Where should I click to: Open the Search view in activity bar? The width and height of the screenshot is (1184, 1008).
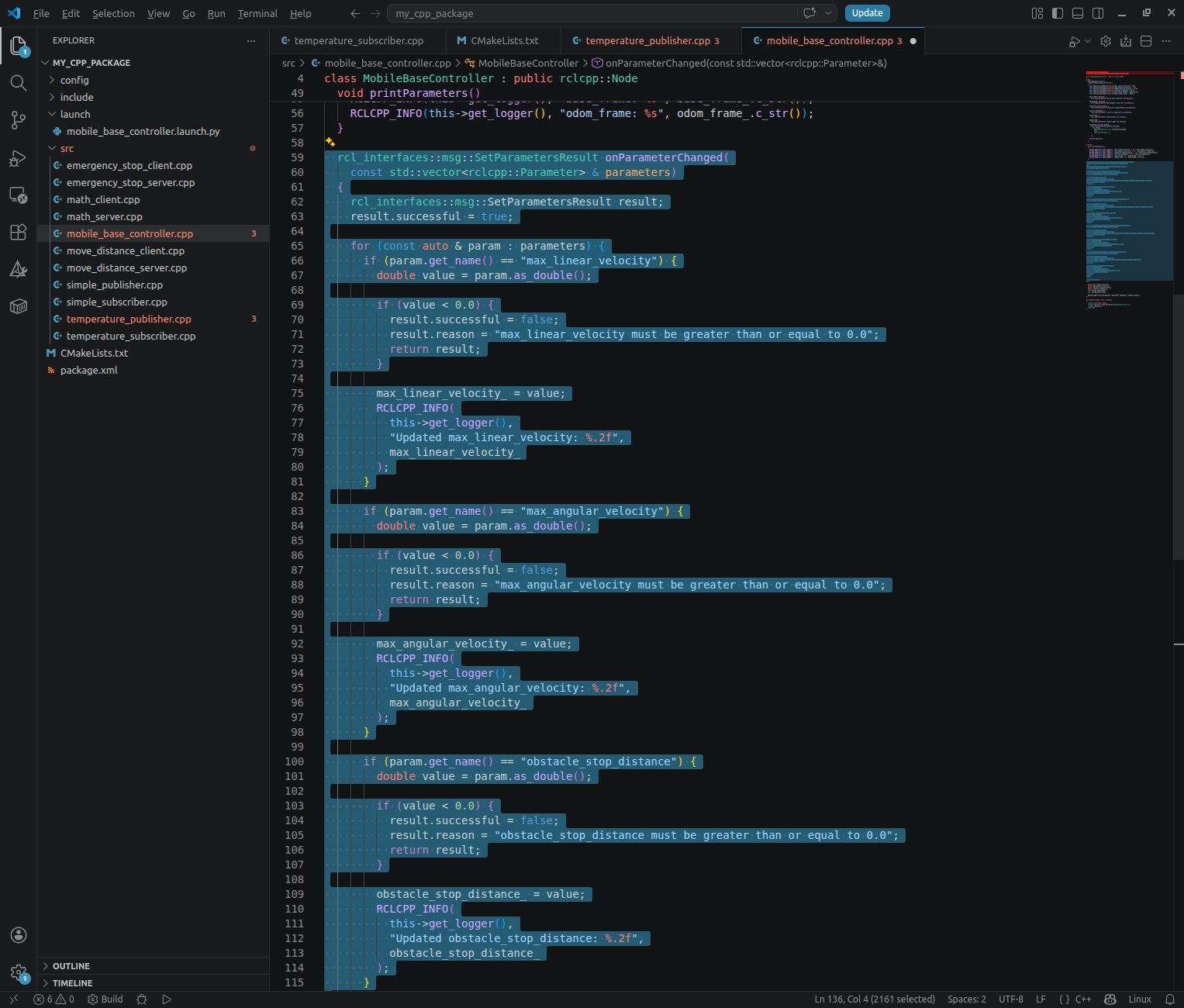tap(18, 83)
